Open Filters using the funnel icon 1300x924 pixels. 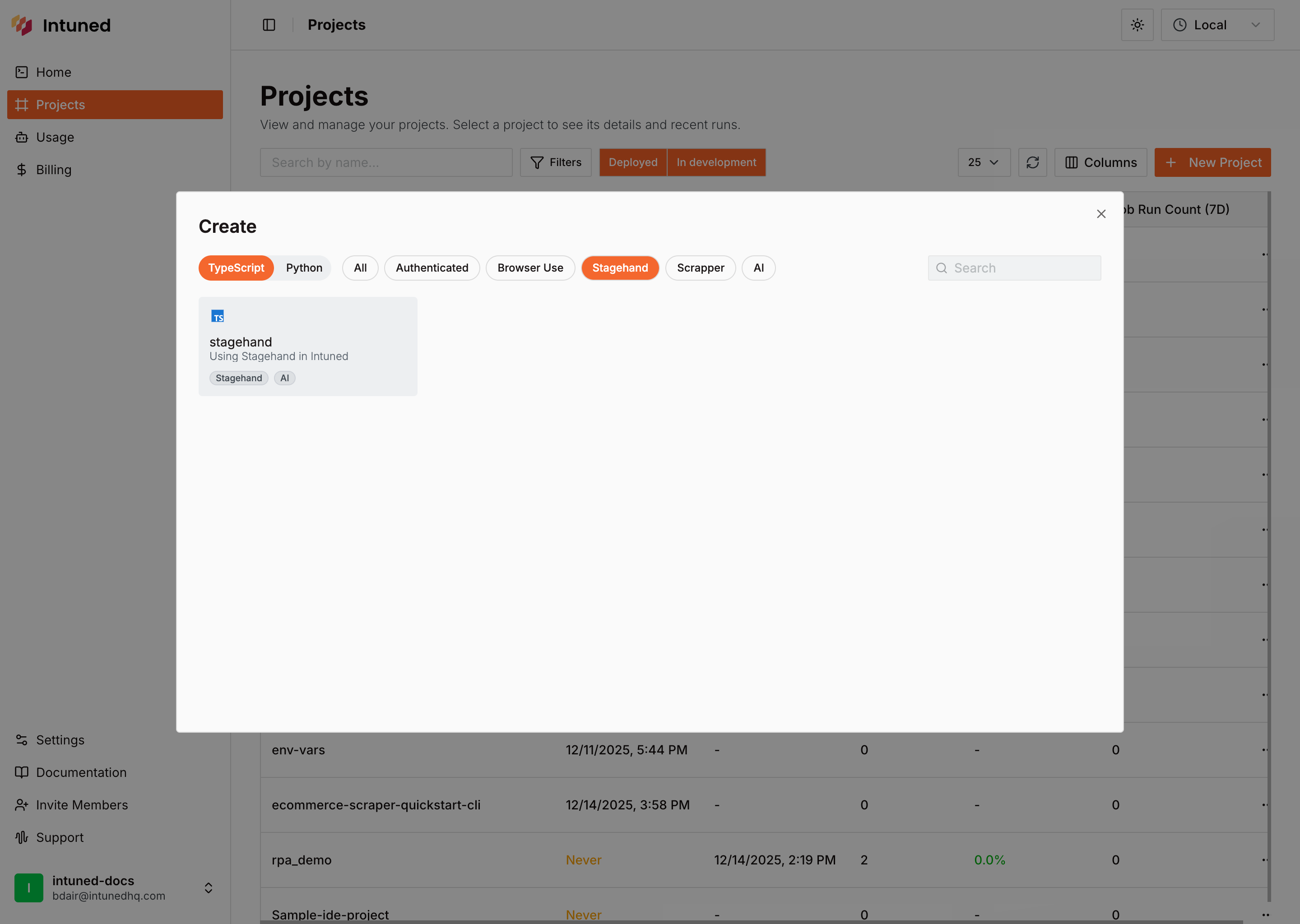555,162
